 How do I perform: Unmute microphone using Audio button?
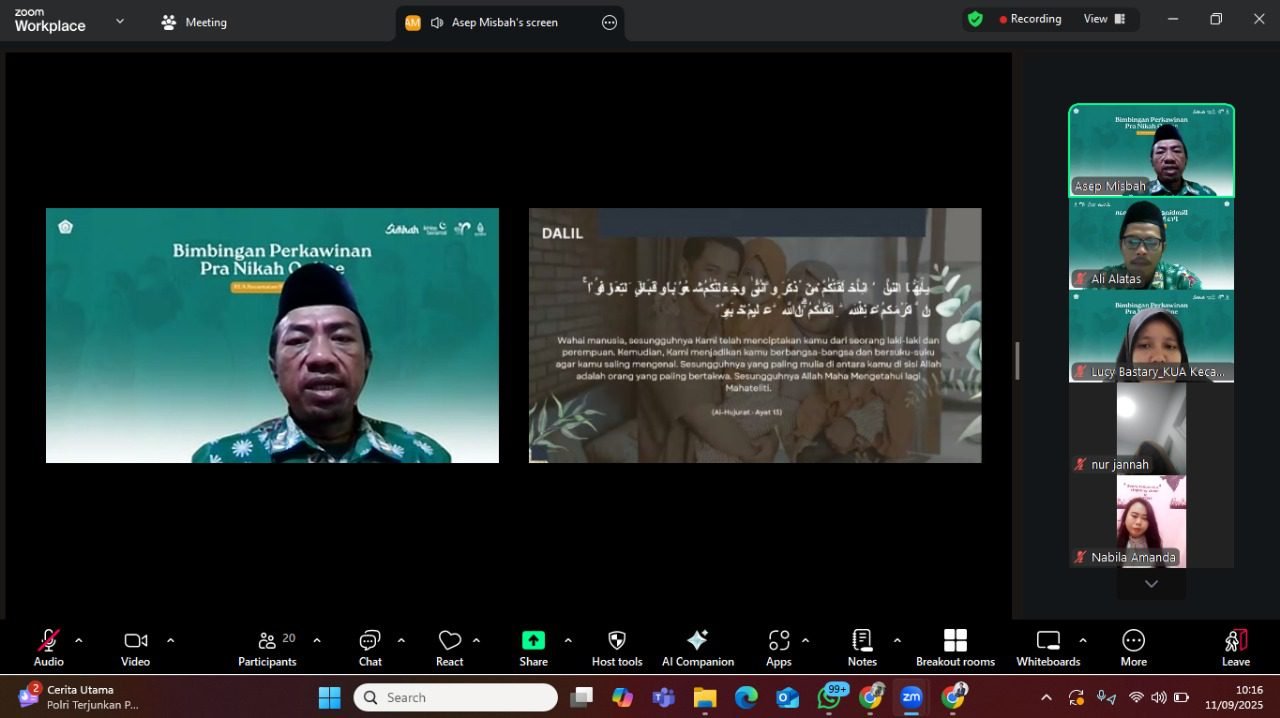pos(48,647)
